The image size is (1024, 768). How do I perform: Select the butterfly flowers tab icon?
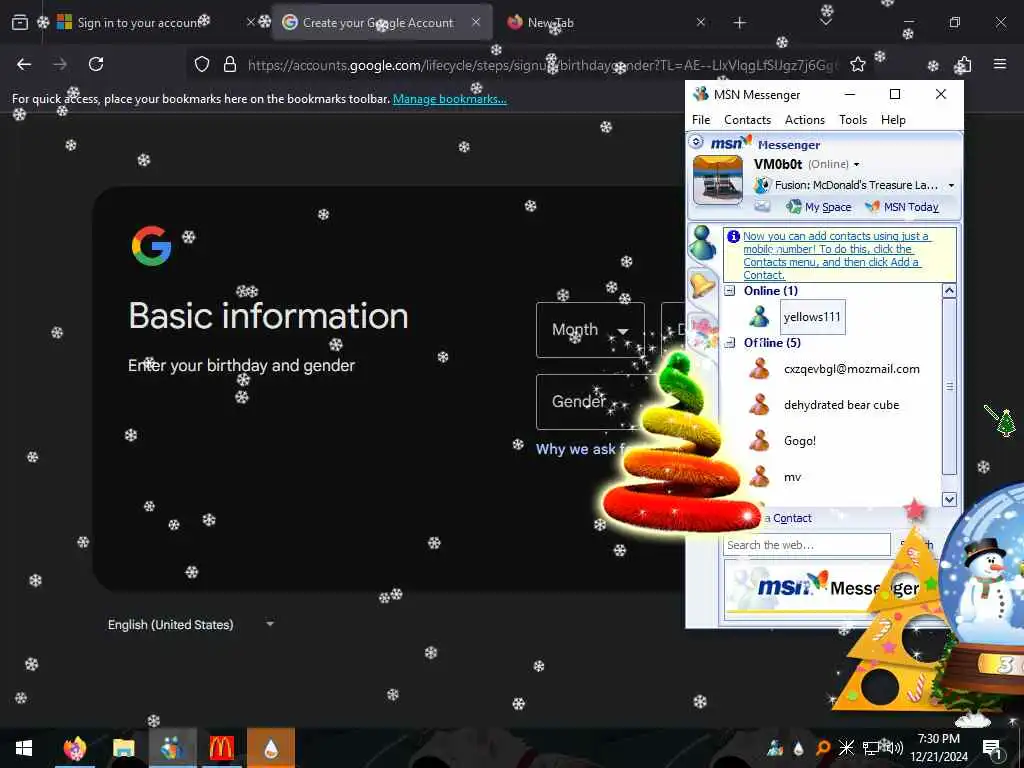tap(702, 331)
